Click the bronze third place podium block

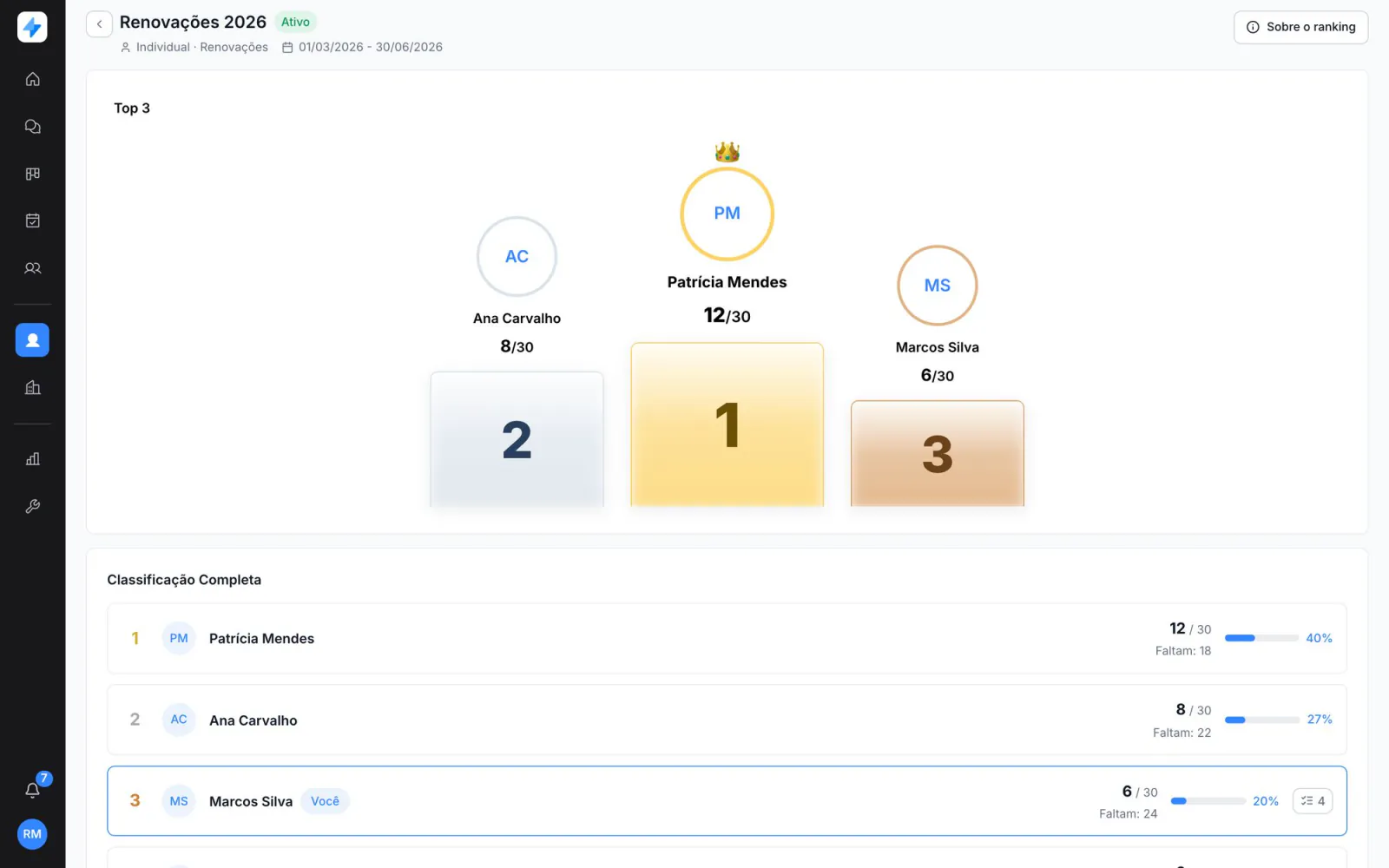coord(937,453)
